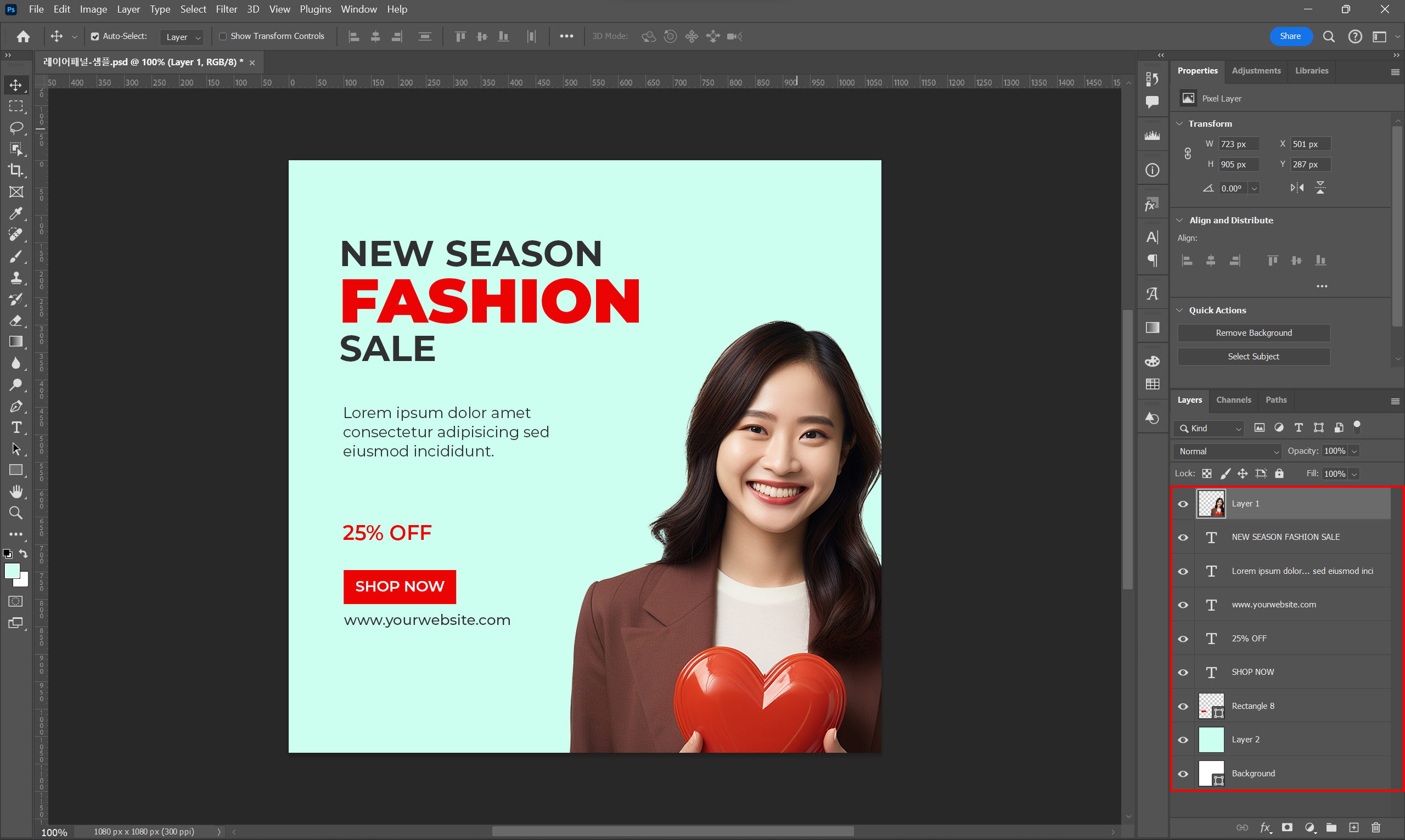Click the Remove Background button
Viewport: 1405px width, 840px height.
(1254, 333)
